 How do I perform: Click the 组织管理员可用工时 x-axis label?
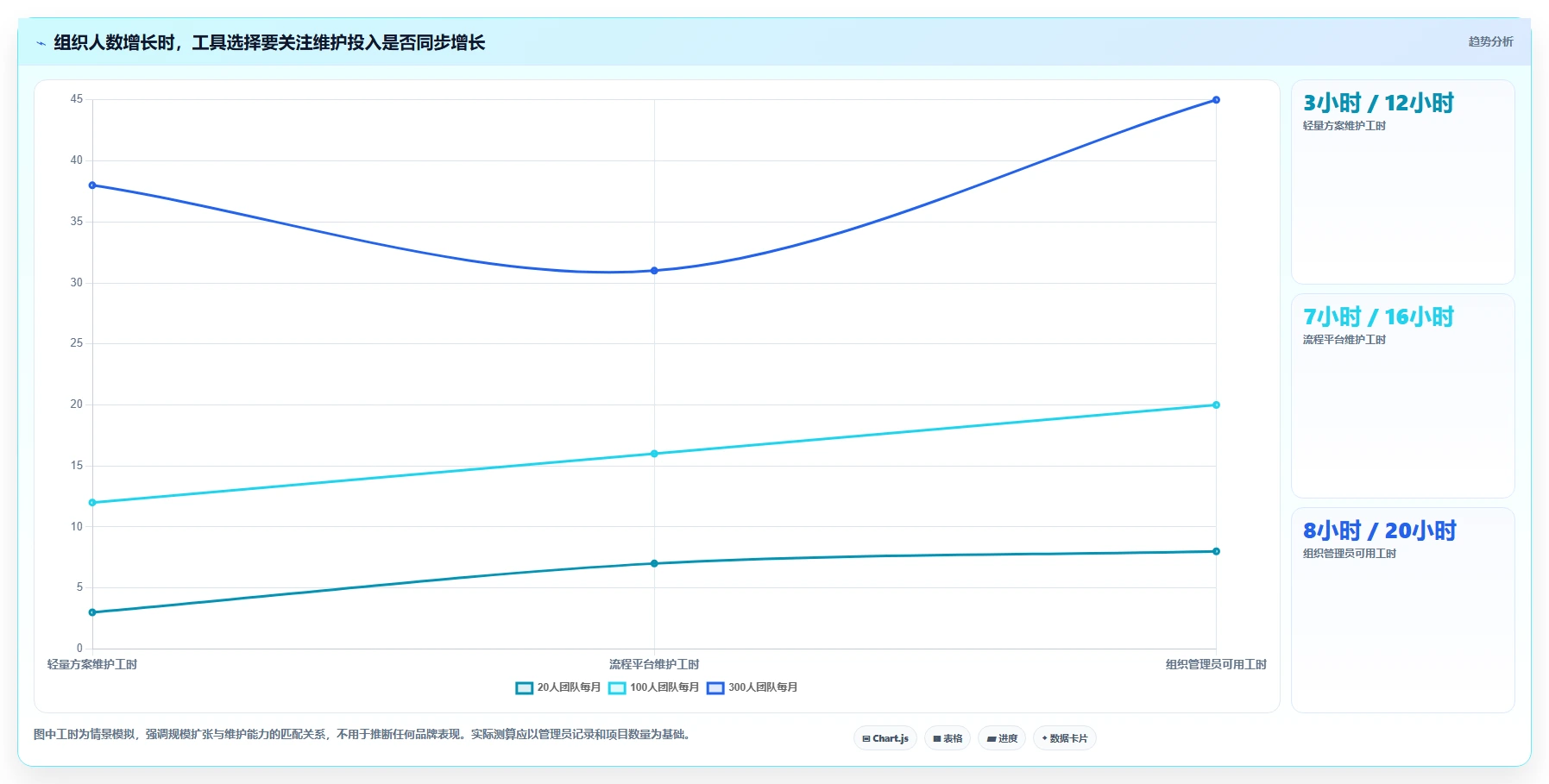pyautogui.click(x=1216, y=664)
